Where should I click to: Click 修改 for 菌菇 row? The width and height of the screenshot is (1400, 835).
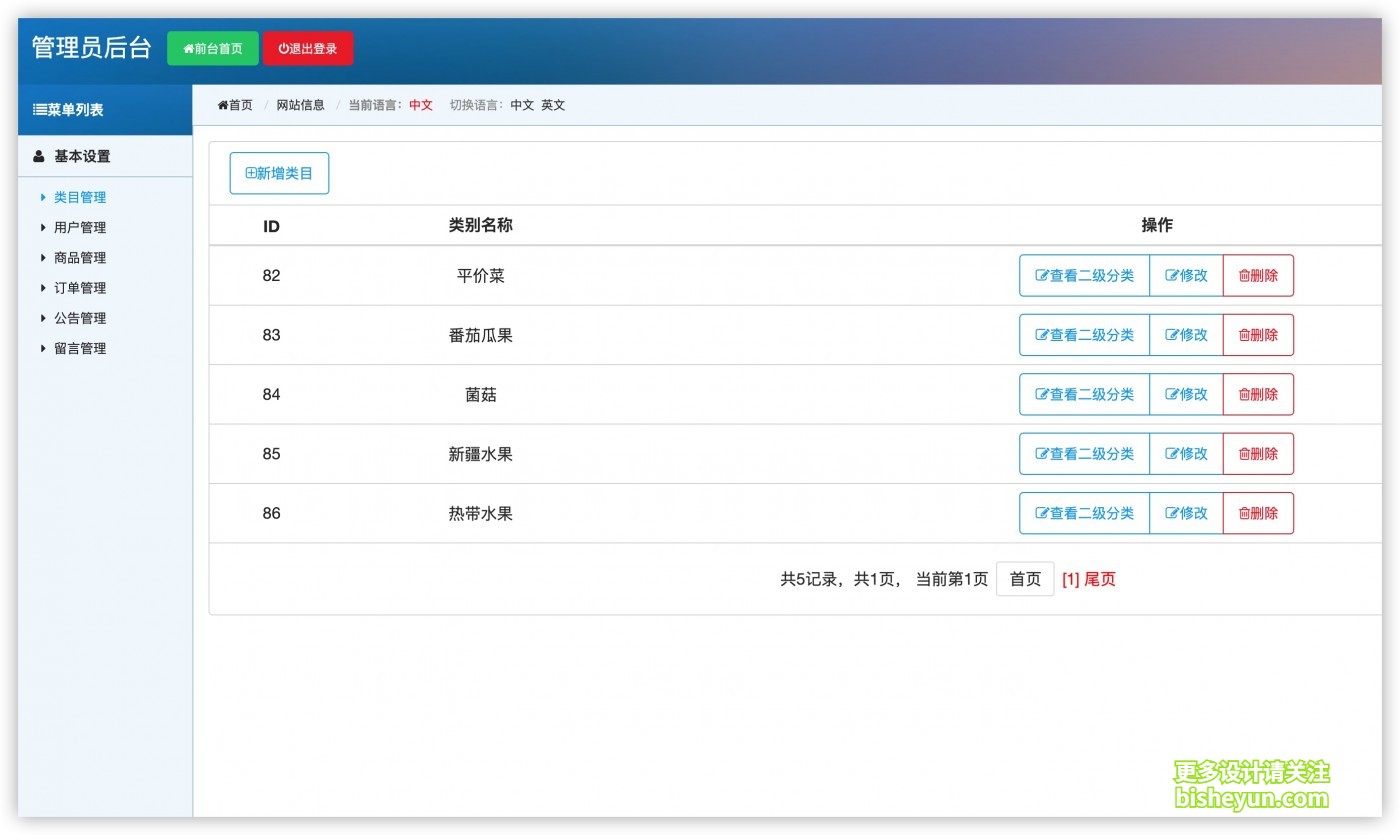[1186, 394]
